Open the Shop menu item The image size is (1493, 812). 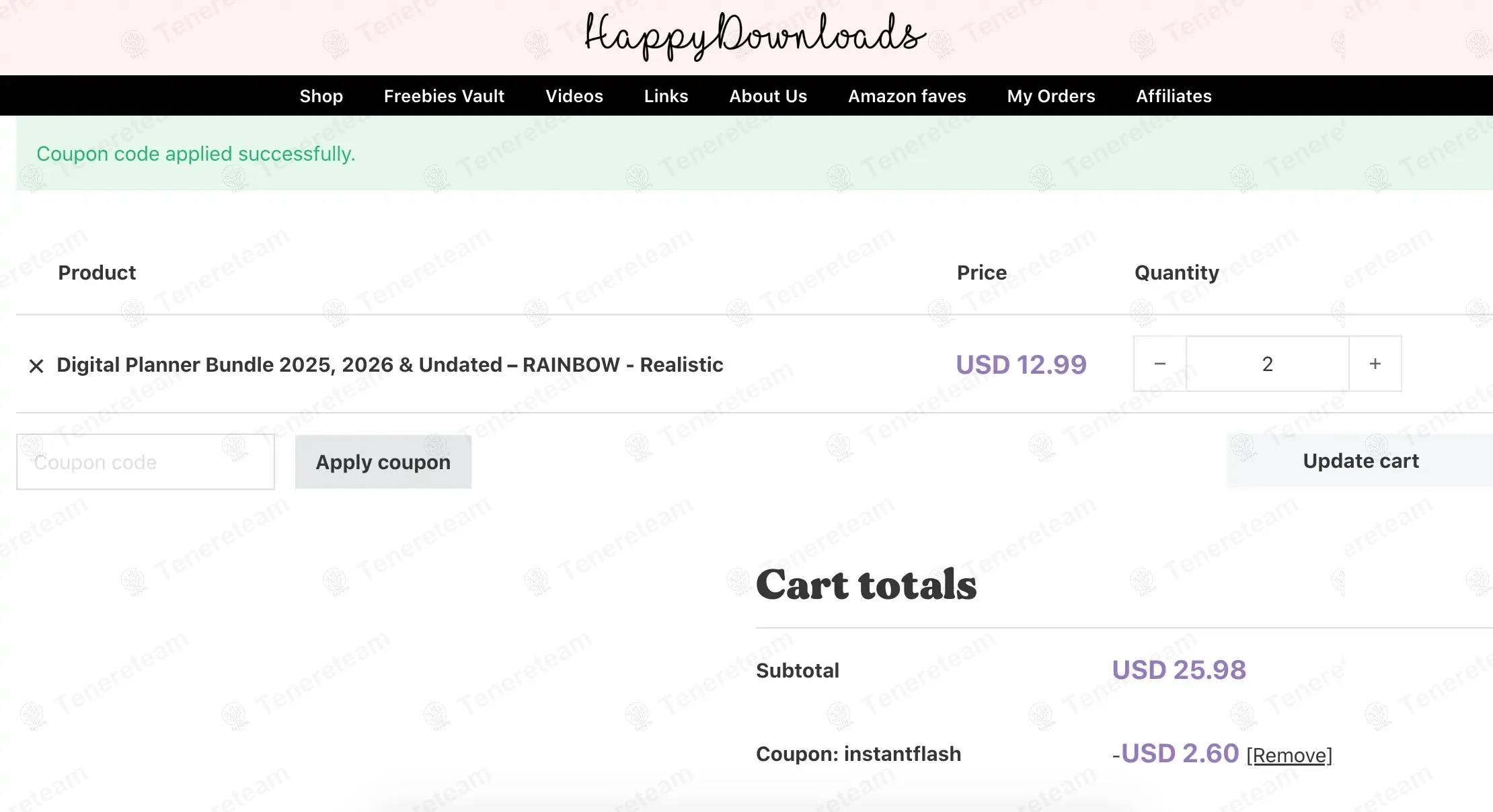point(321,96)
